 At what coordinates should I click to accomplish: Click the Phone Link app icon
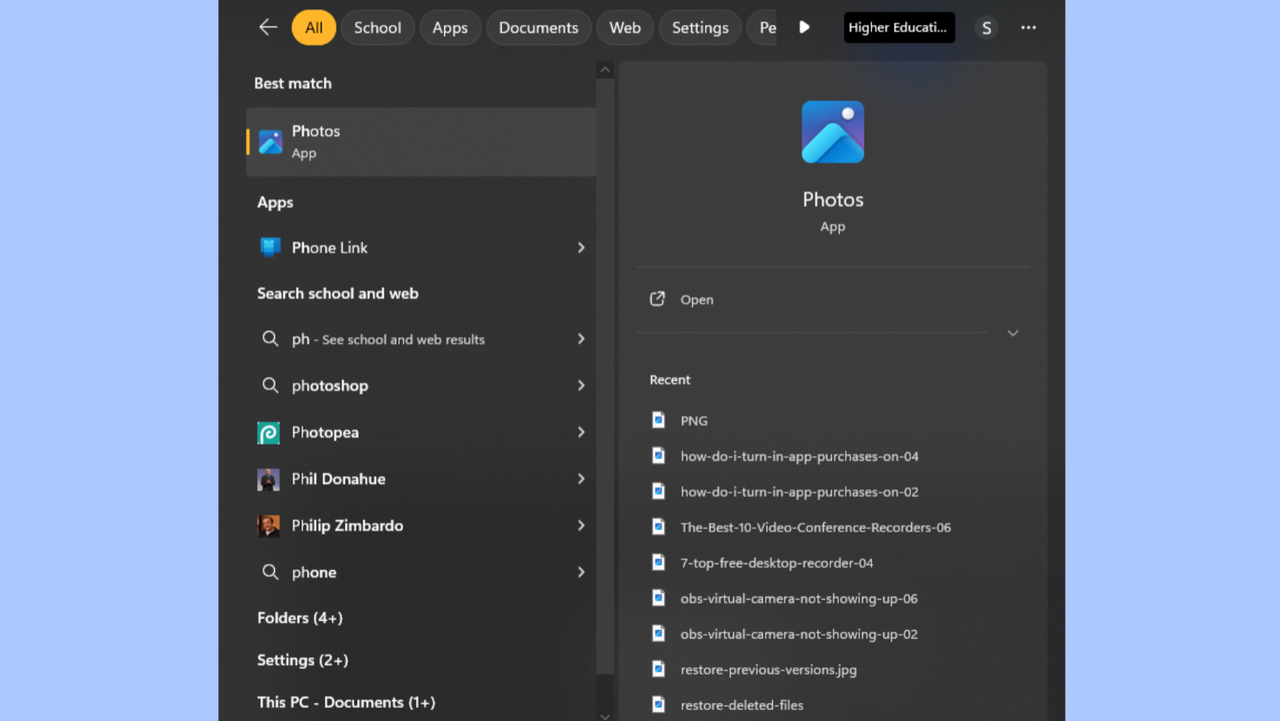click(x=270, y=248)
